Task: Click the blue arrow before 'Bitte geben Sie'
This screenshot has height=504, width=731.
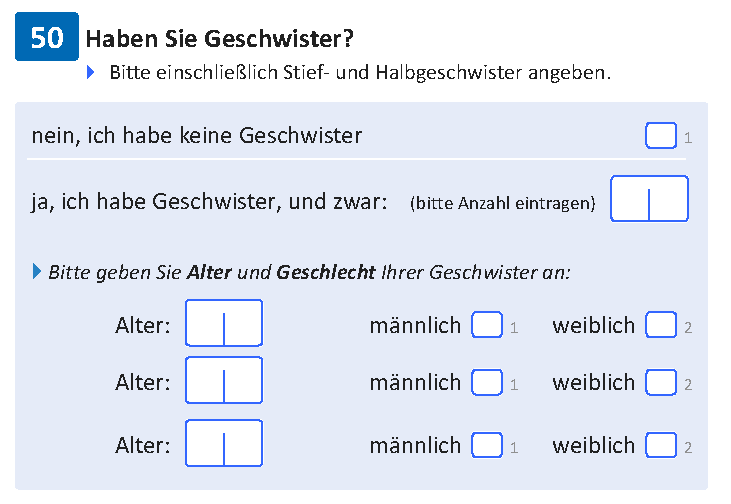Action: pyautogui.click(x=37, y=271)
